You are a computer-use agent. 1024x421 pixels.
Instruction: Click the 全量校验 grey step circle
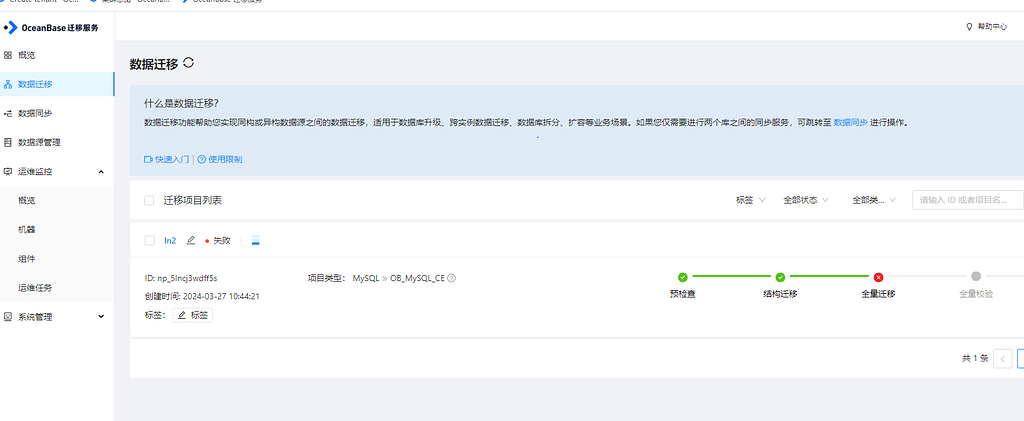point(976,277)
